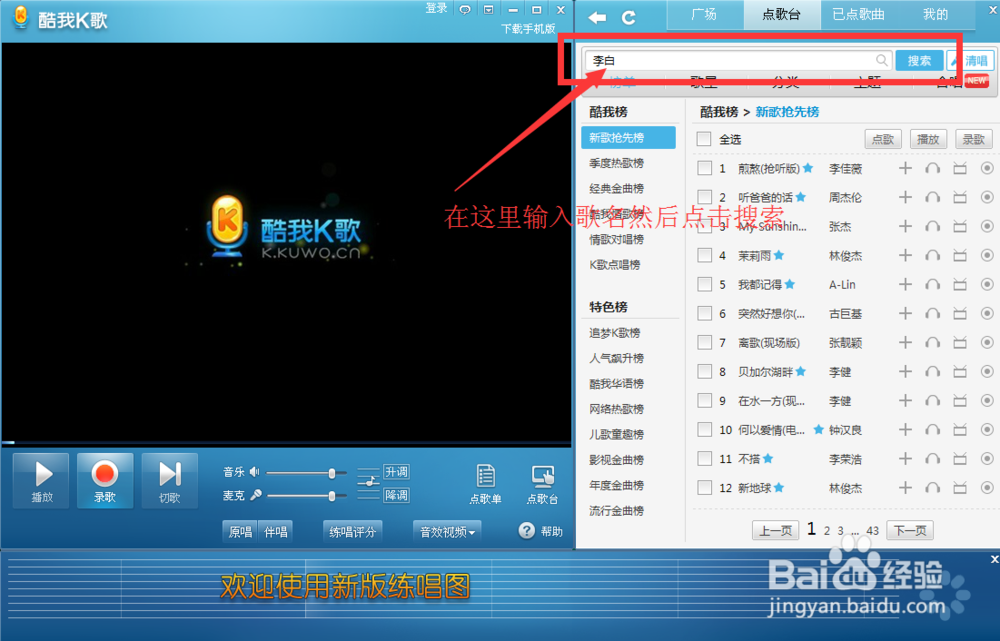Switch to the 我的 tab
The image size is (1000, 641).
[x=936, y=15]
